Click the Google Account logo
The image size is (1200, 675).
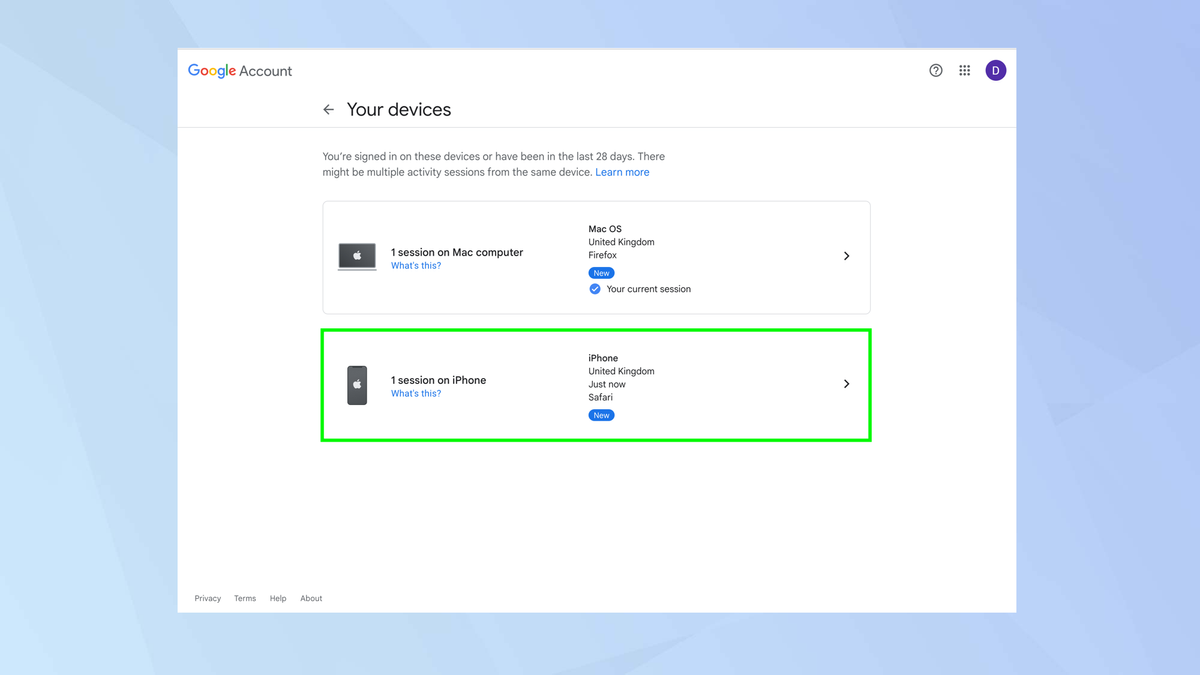click(239, 70)
